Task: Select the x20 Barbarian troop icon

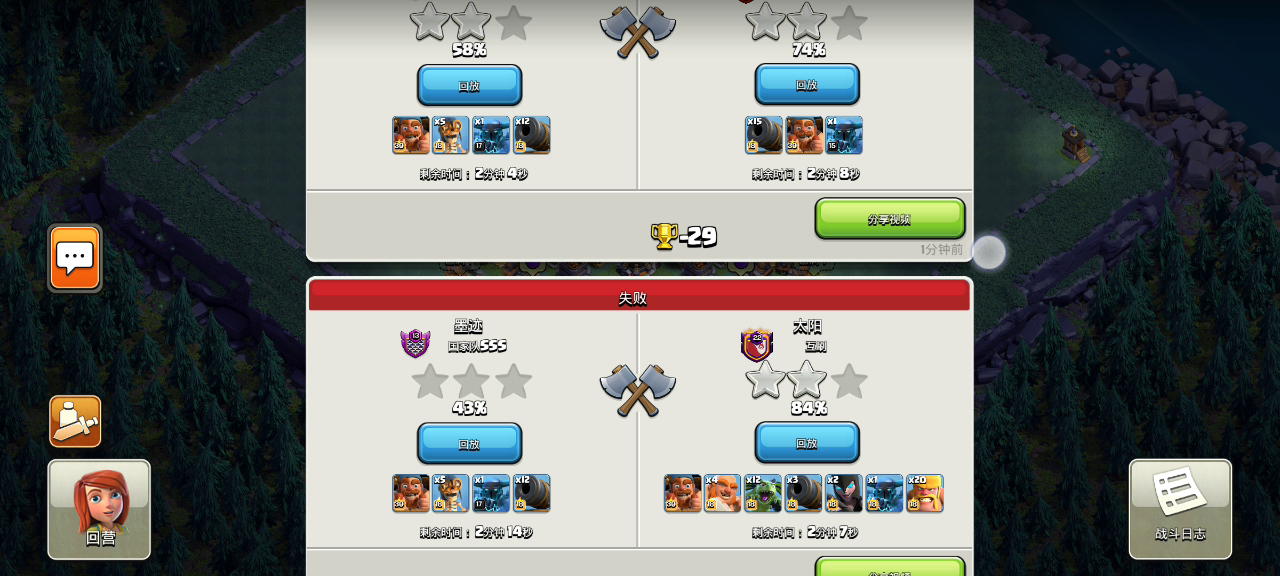Action: point(925,493)
